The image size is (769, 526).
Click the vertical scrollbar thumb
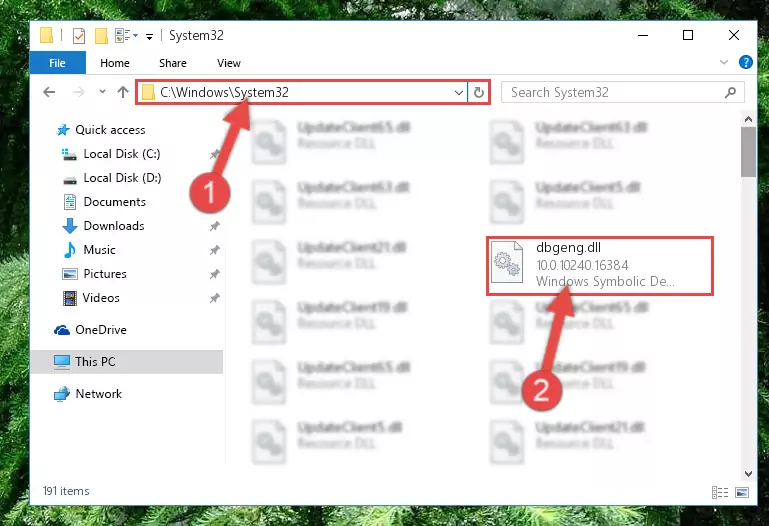tap(748, 152)
